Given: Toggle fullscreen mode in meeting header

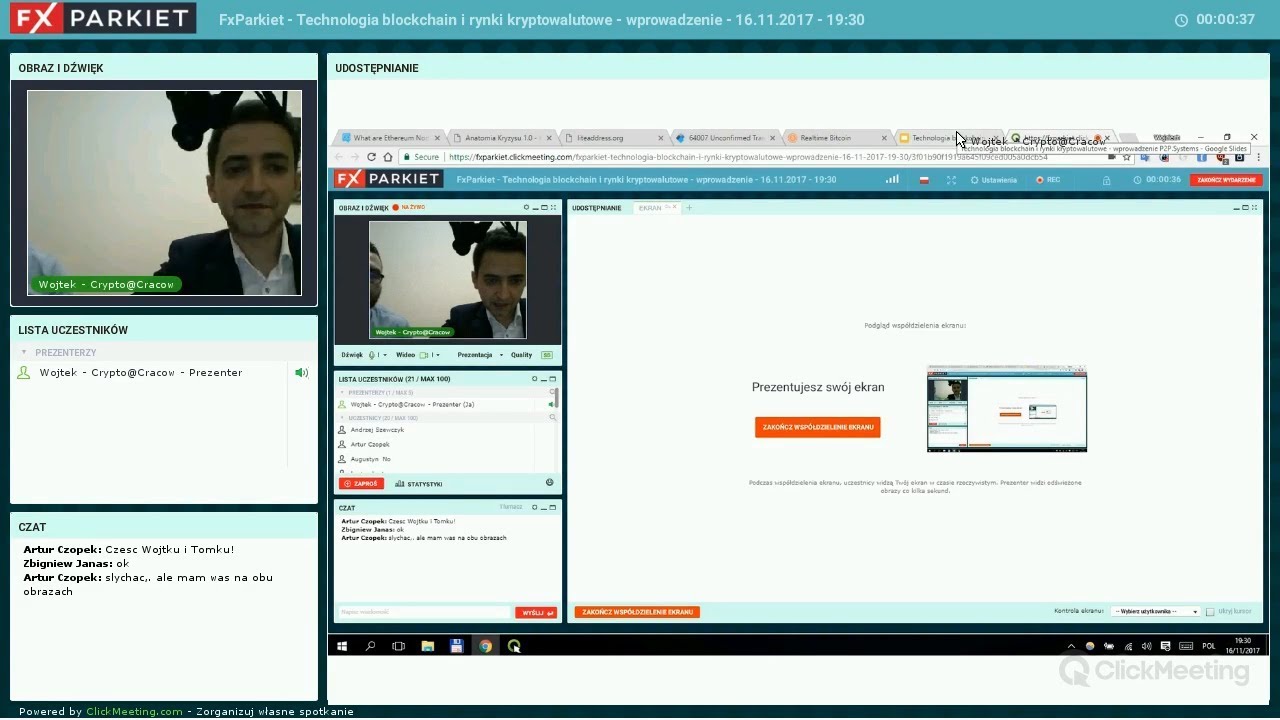Looking at the screenshot, I should point(951,180).
